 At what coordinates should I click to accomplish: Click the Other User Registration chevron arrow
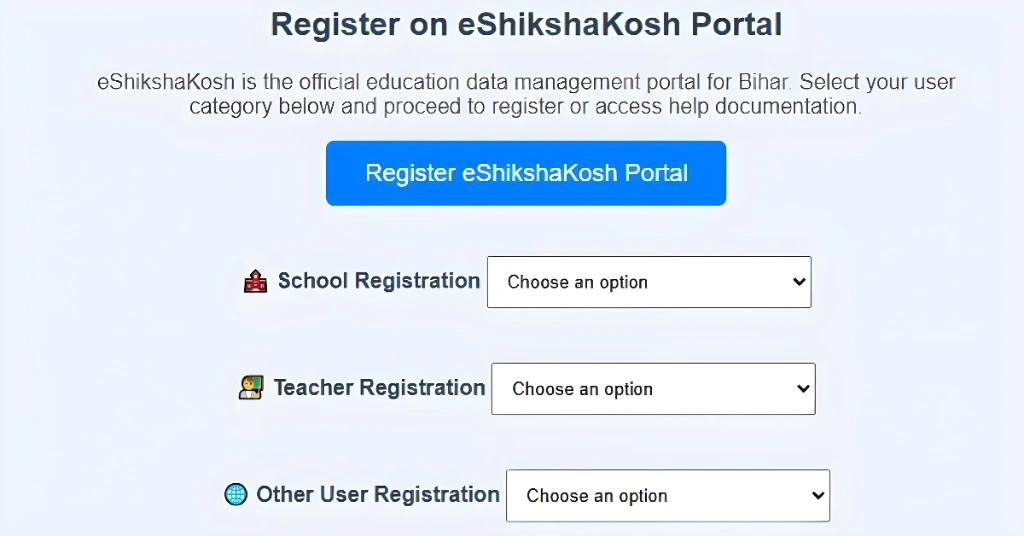(817, 496)
